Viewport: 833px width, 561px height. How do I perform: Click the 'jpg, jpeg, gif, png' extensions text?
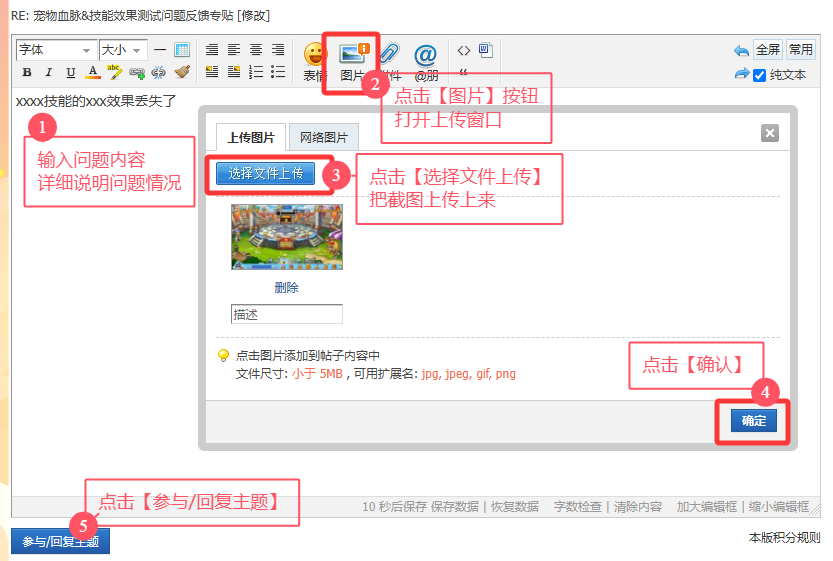coord(469,374)
